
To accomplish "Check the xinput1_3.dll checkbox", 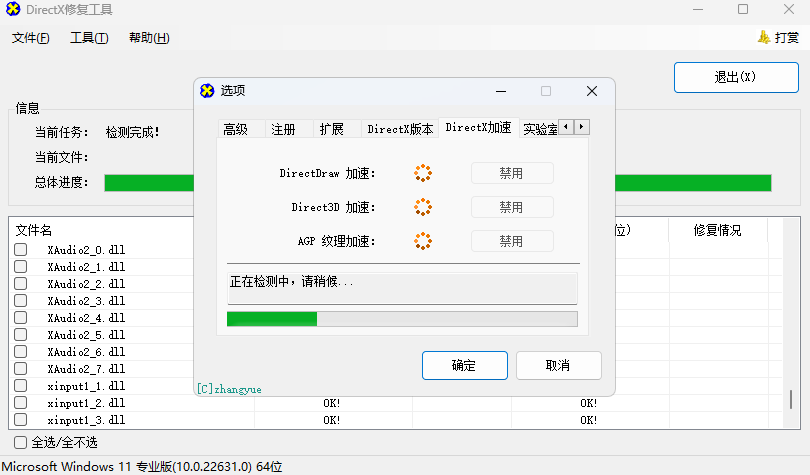I will tap(21, 420).
